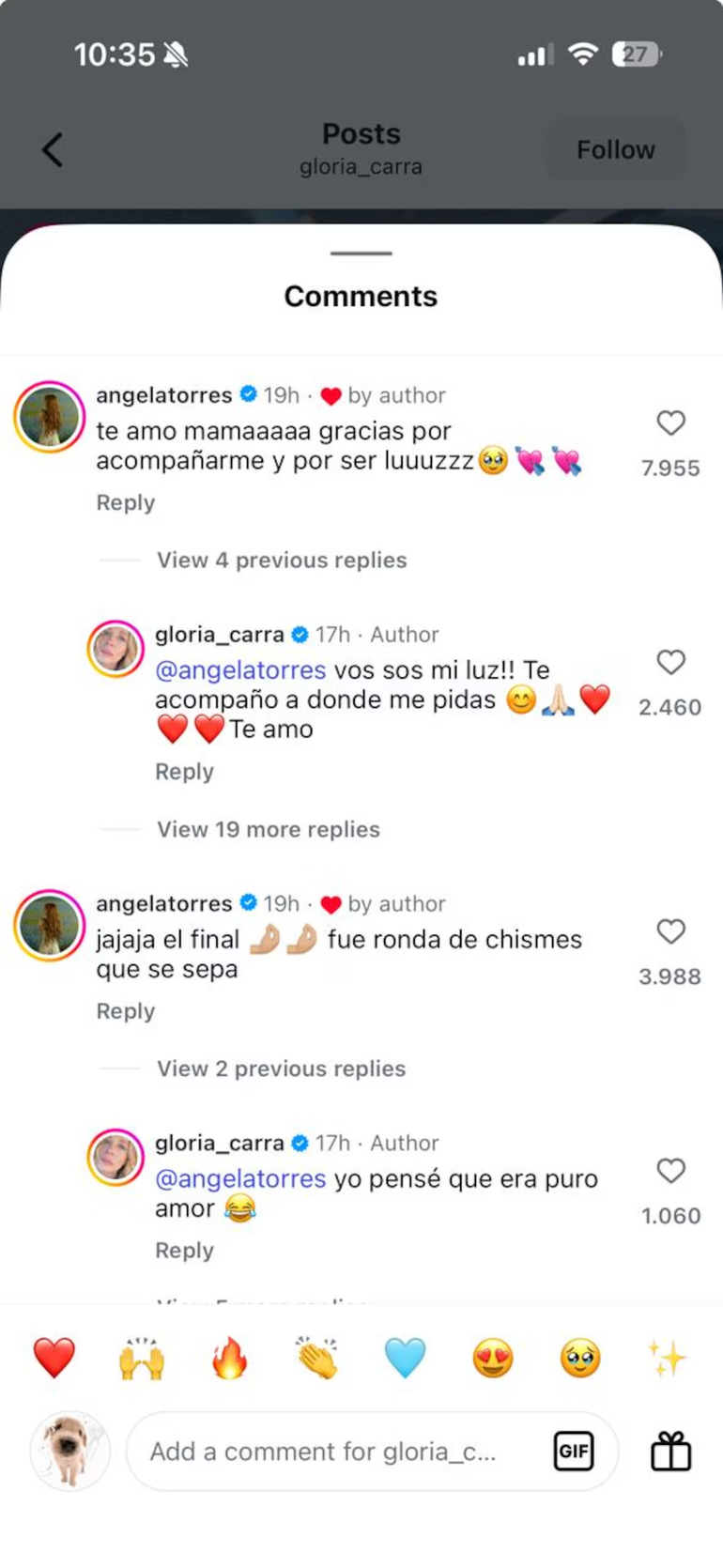Tap the comments sheet drag handle

(x=361, y=254)
